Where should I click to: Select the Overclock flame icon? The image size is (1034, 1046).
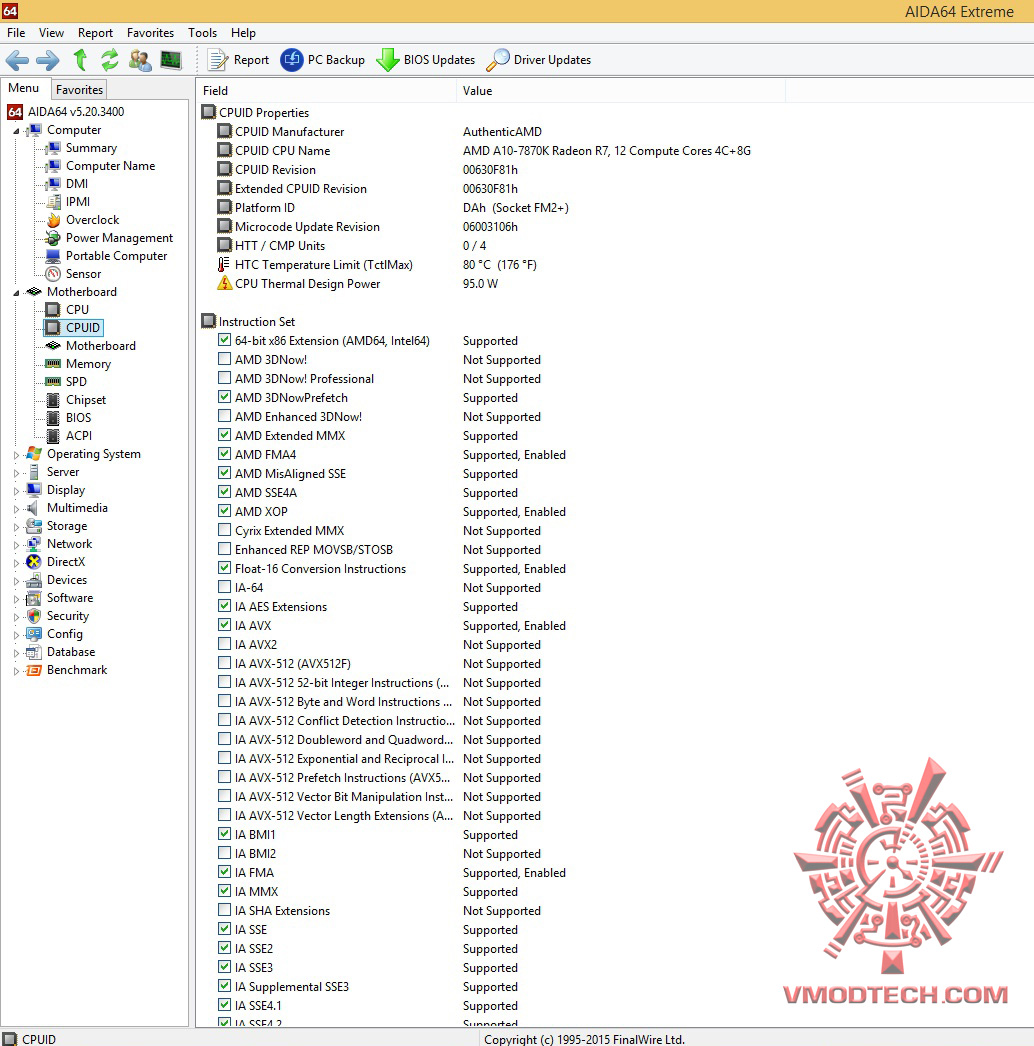[x=53, y=220]
